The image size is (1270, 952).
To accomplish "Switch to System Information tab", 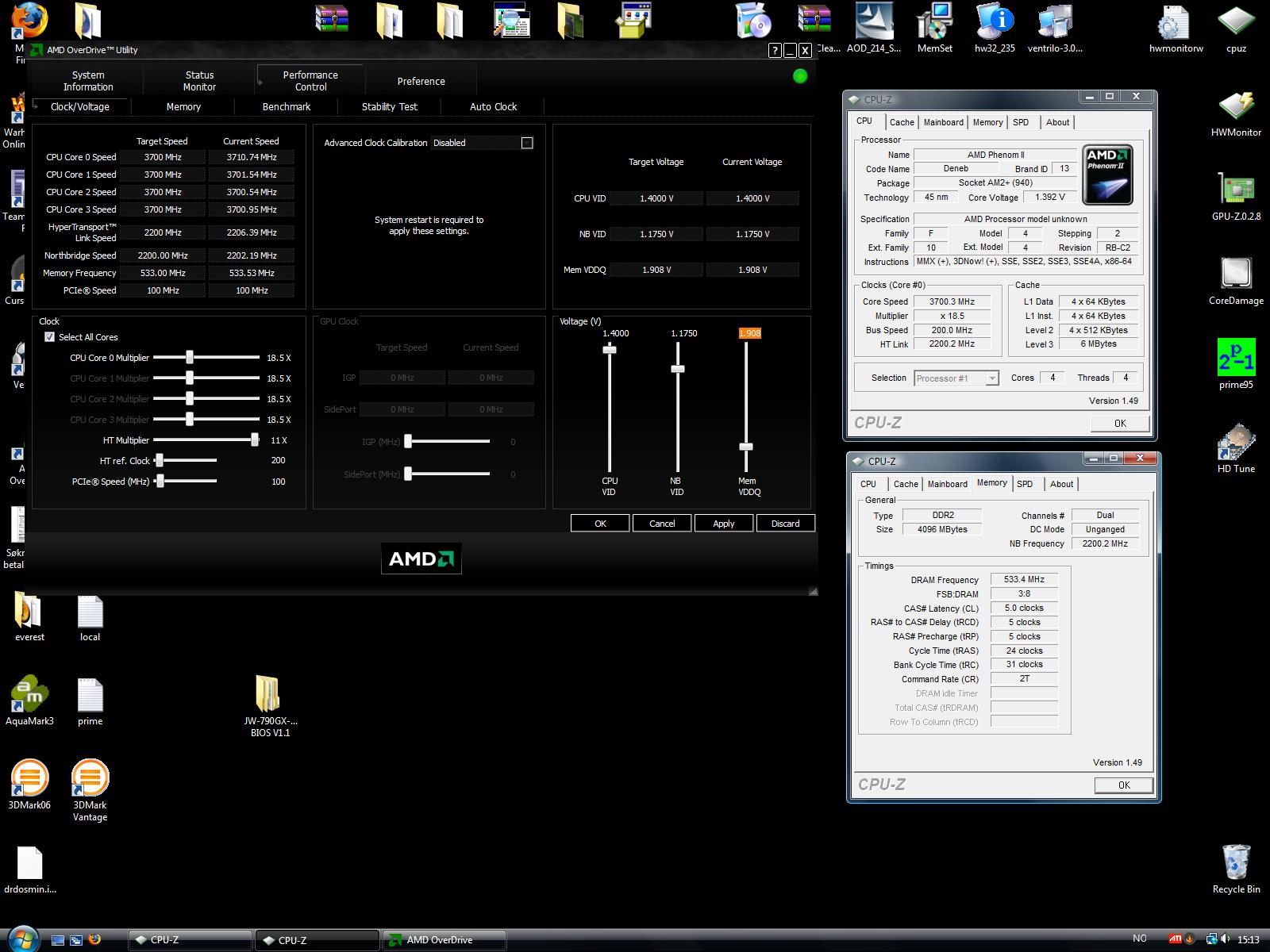I will pyautogui.click(x=88, y=81).
